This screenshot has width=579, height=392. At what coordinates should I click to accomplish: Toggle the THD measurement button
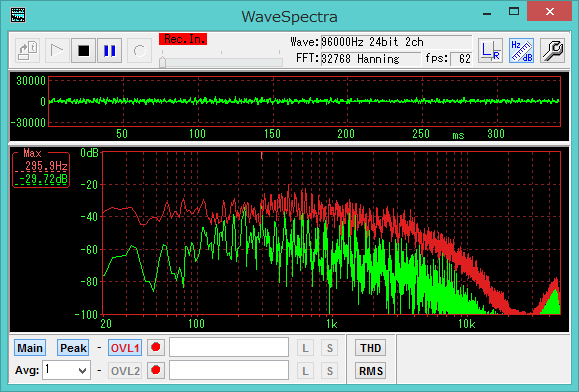click(x=370, y=348)
